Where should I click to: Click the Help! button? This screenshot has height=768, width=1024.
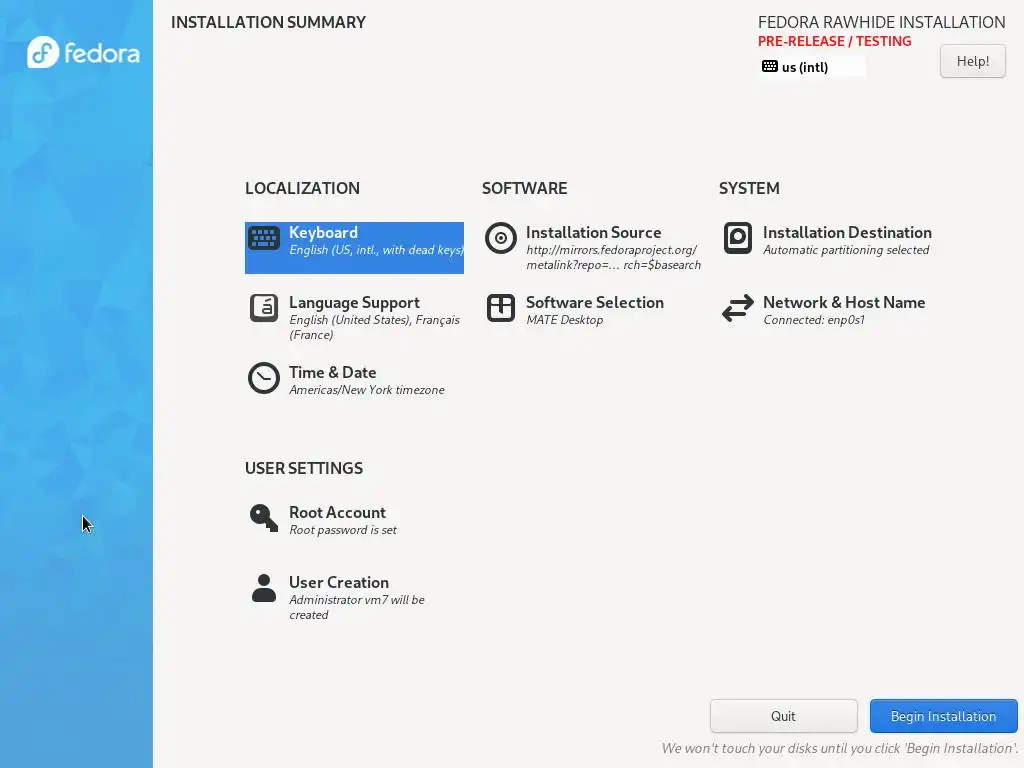tap(972, 61)
